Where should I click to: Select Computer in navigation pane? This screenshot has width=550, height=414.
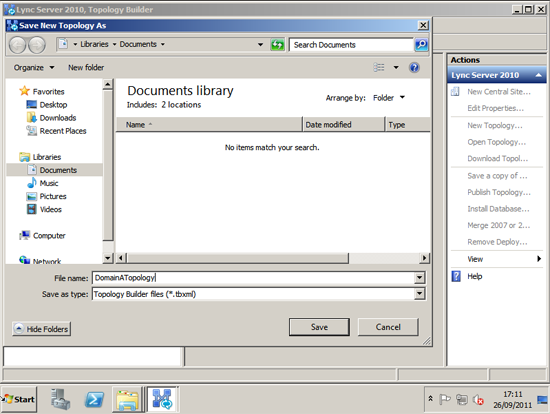pyautogui.click(x=49, y=235)
